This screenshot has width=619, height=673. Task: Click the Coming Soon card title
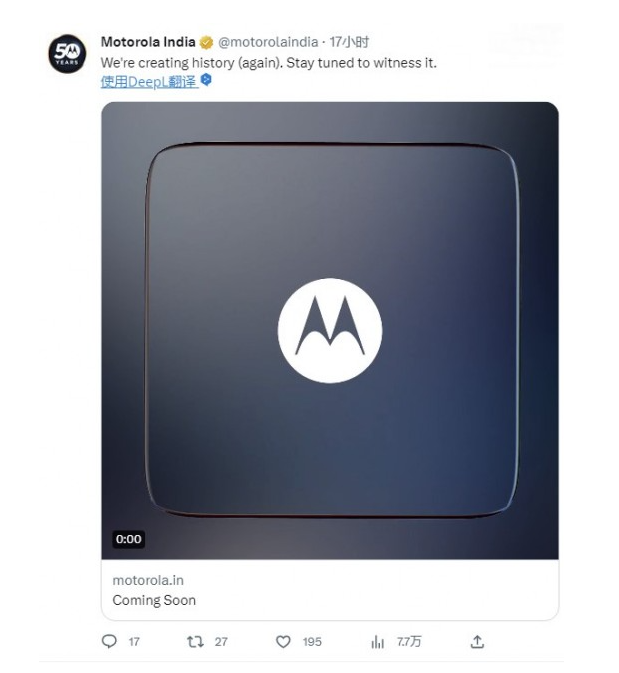pyautogui.click(x=154, y=600)
